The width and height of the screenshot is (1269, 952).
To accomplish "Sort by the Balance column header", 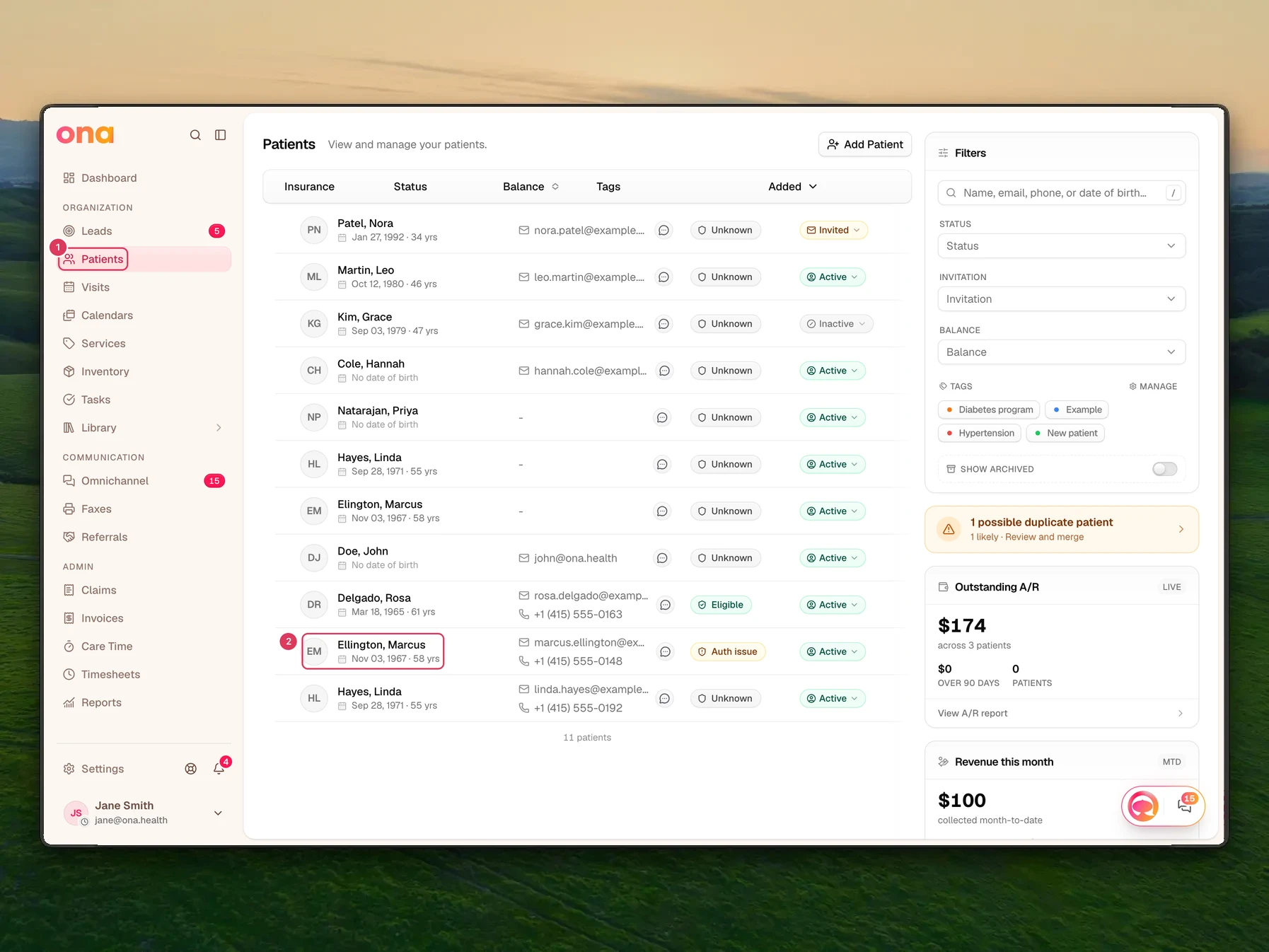I will pyautogui.click(x=531, y=187).
